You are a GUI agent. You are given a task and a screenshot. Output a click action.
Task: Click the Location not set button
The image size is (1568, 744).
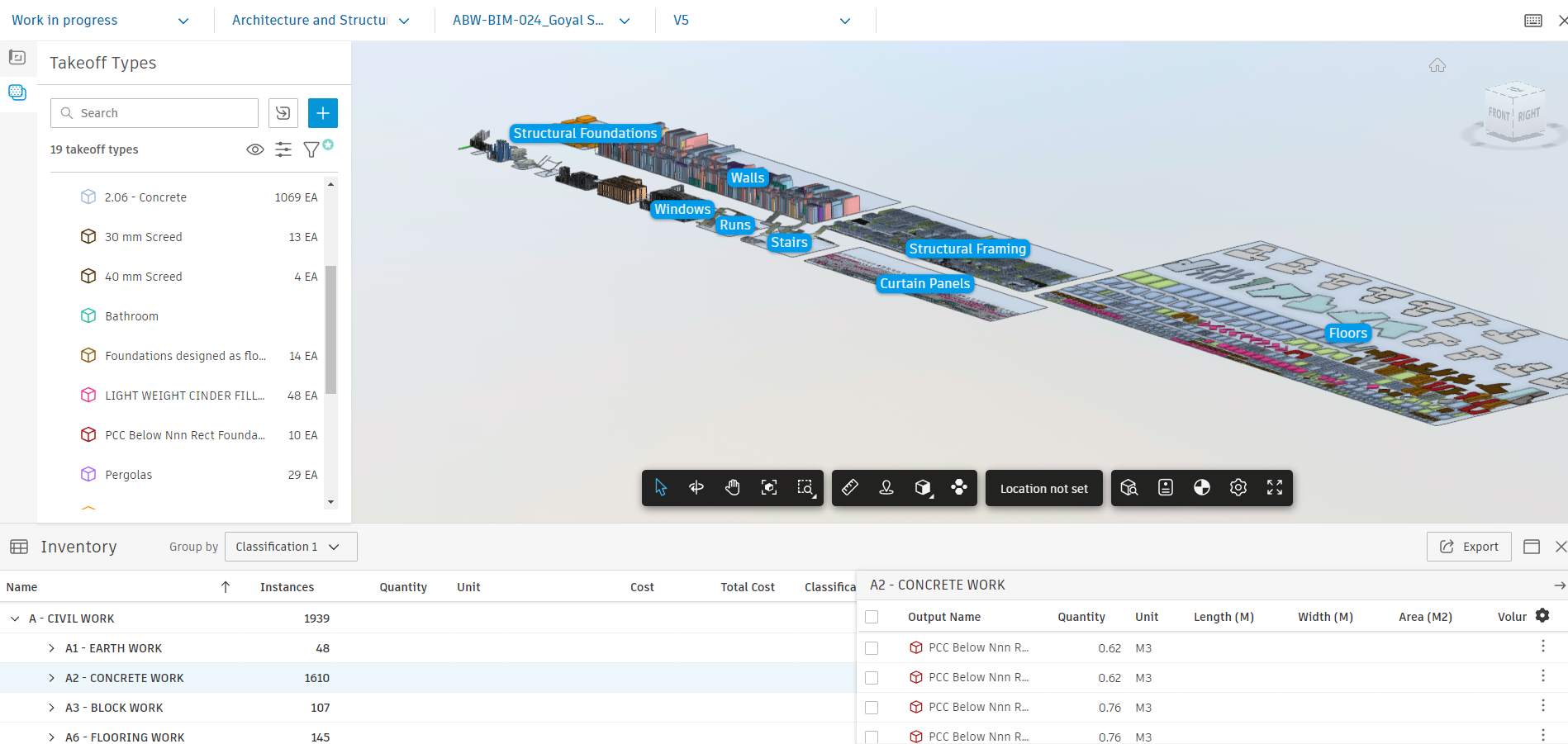point(1043,489)
